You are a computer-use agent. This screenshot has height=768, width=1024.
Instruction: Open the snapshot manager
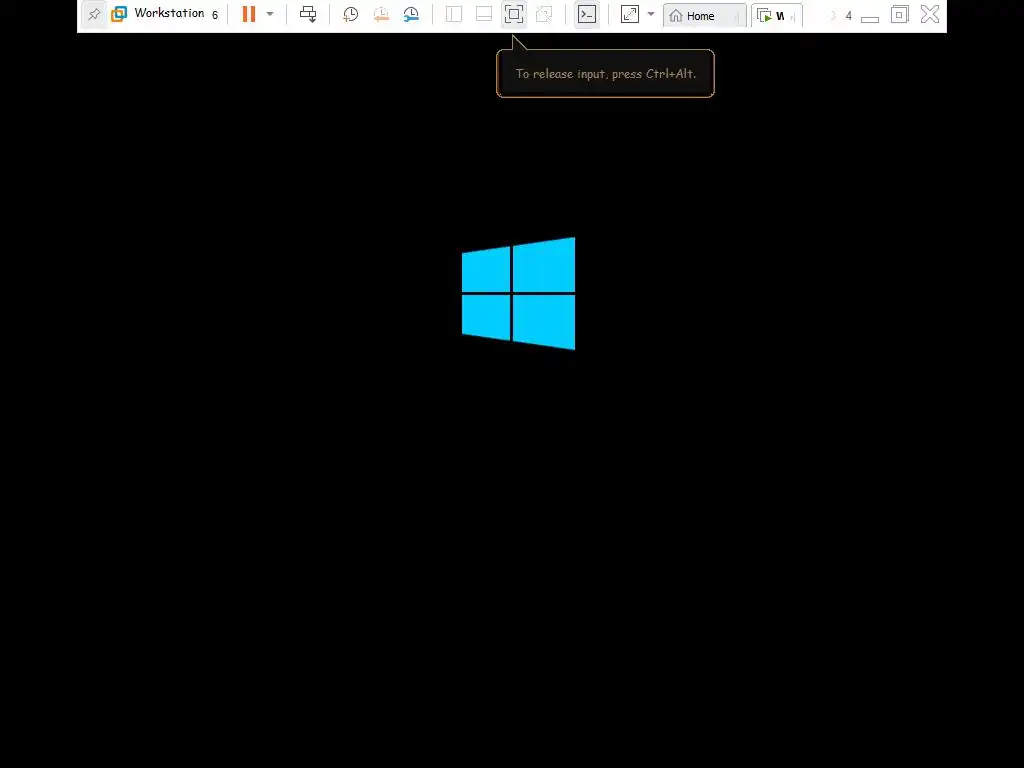[x=411, y=14]
